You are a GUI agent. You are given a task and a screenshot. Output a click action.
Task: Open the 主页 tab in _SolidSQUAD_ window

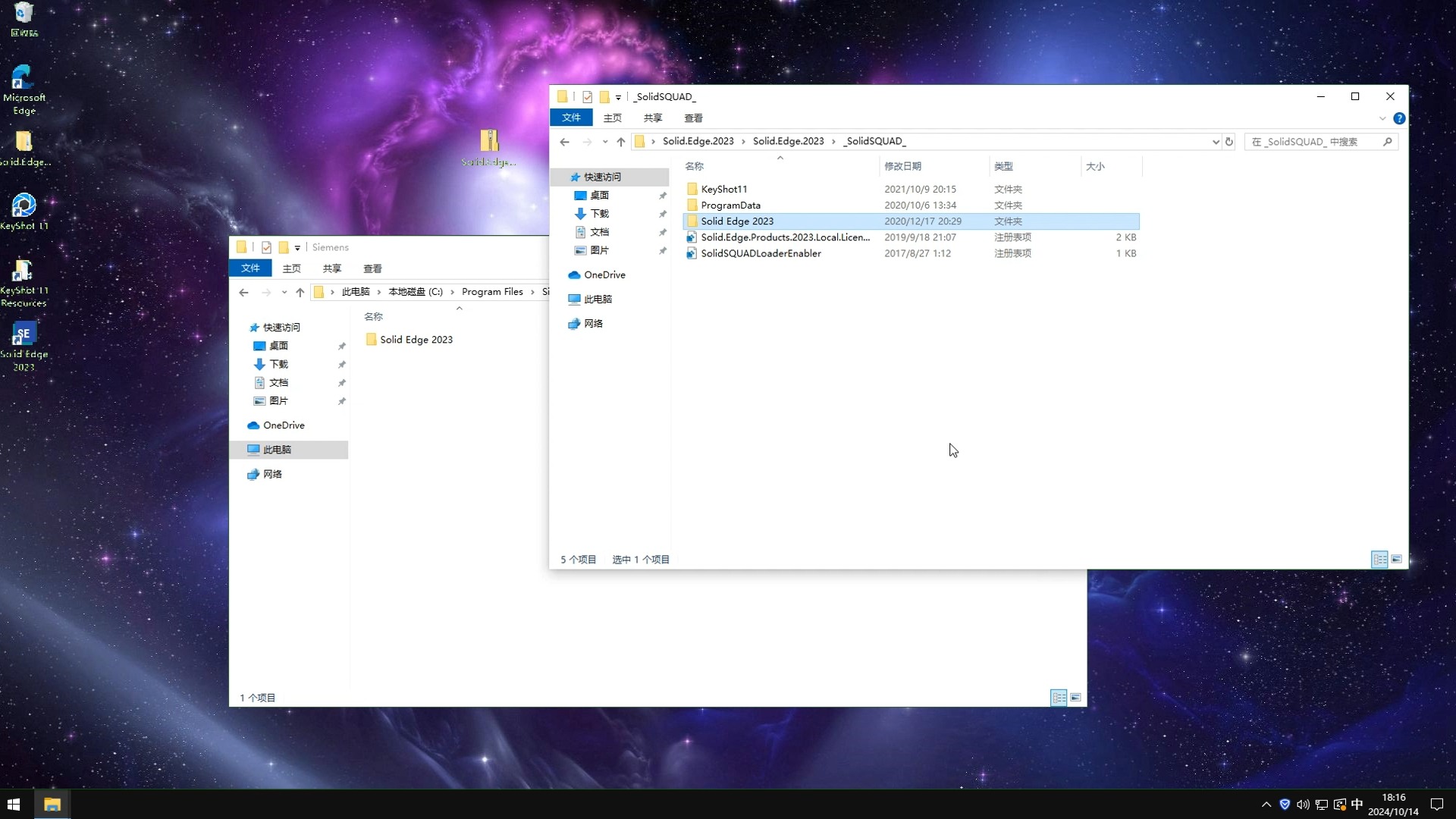[612, 118]
